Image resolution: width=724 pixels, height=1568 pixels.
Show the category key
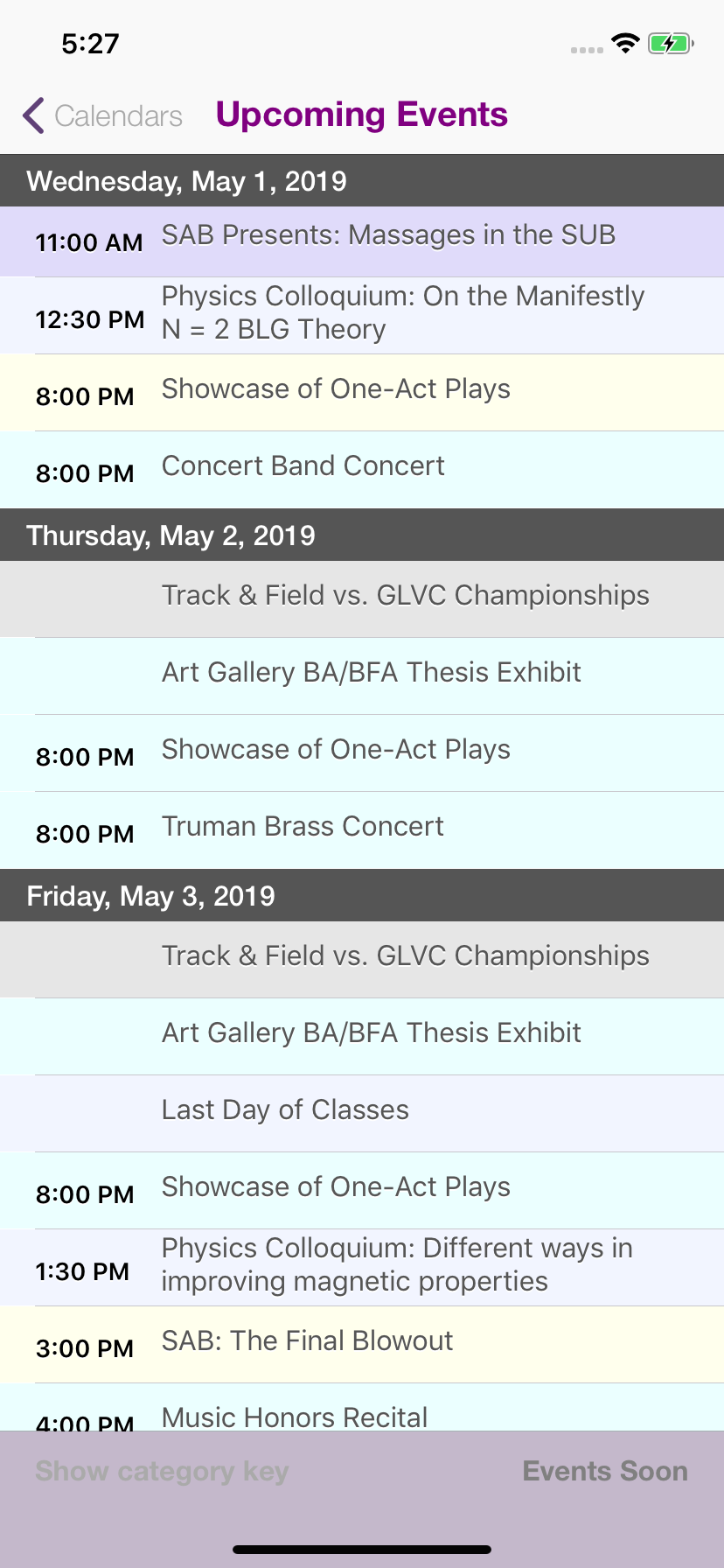pyautogui.click(x=162, y=1472)
